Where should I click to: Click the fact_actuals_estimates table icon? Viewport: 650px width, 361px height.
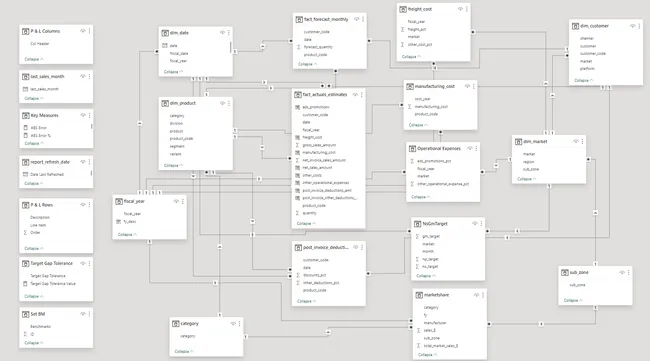pyautogui.click(x=298, y=95)
